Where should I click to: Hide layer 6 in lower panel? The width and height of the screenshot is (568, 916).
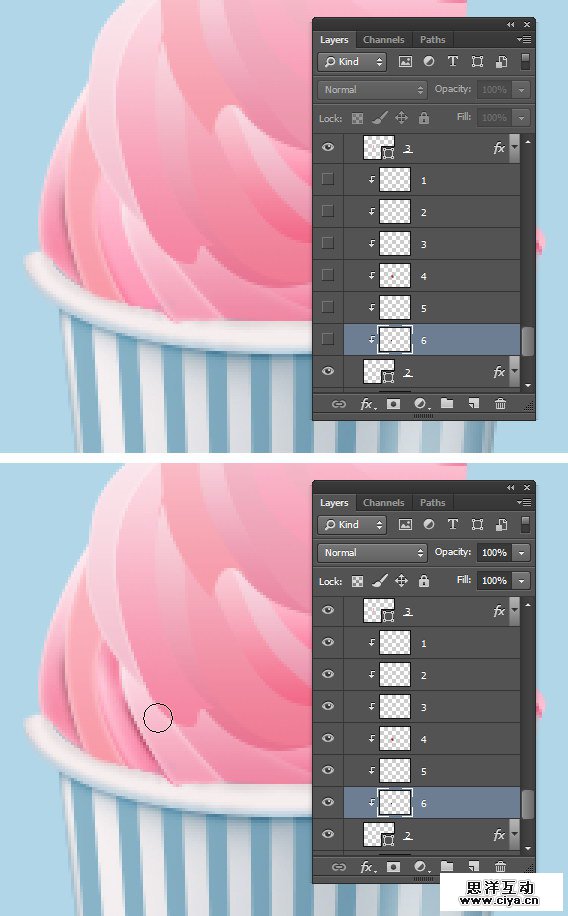[x=328, y=802]
